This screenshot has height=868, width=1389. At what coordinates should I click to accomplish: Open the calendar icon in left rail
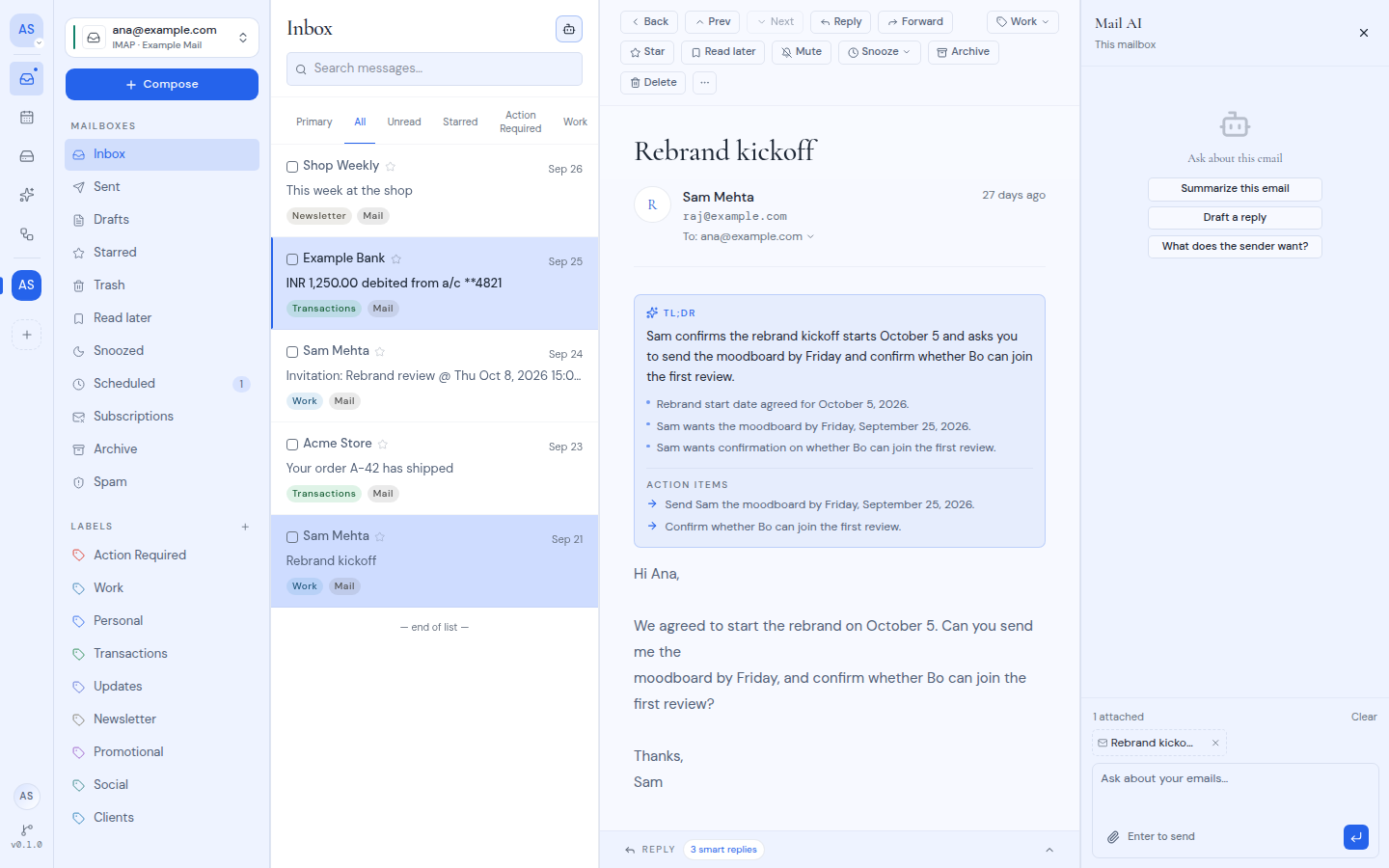[x=27, y=118]
